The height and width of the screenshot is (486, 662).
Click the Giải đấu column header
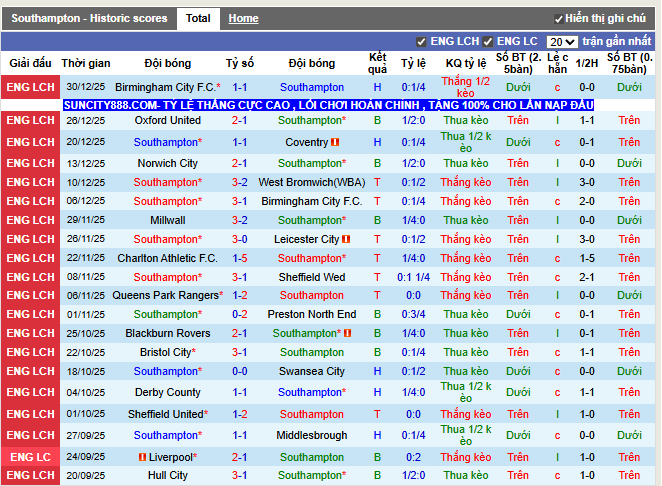coord(30,63)
